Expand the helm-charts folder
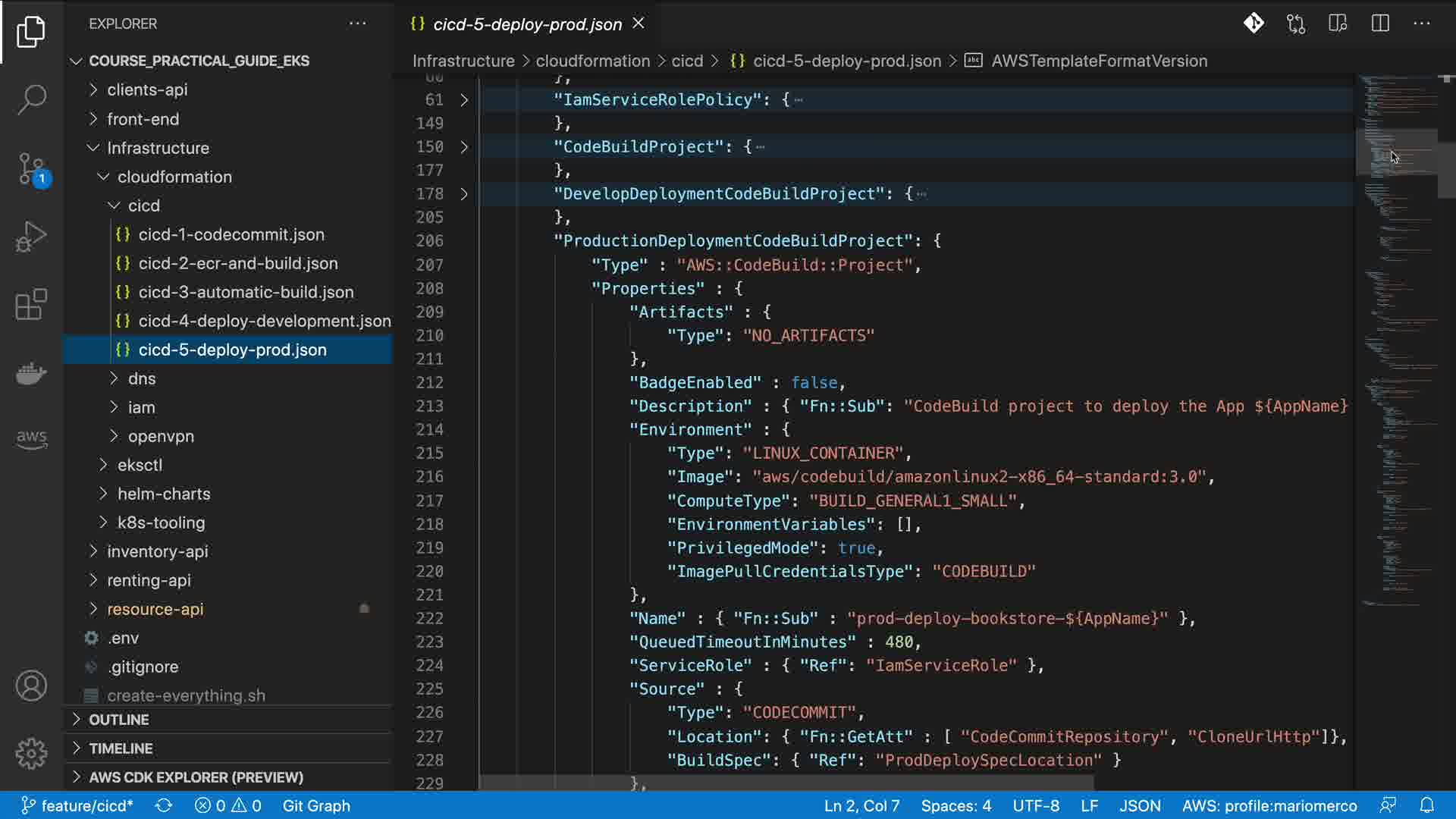Screen dimensions: 1456x819 pyautogui.click(x=164, y=494)
